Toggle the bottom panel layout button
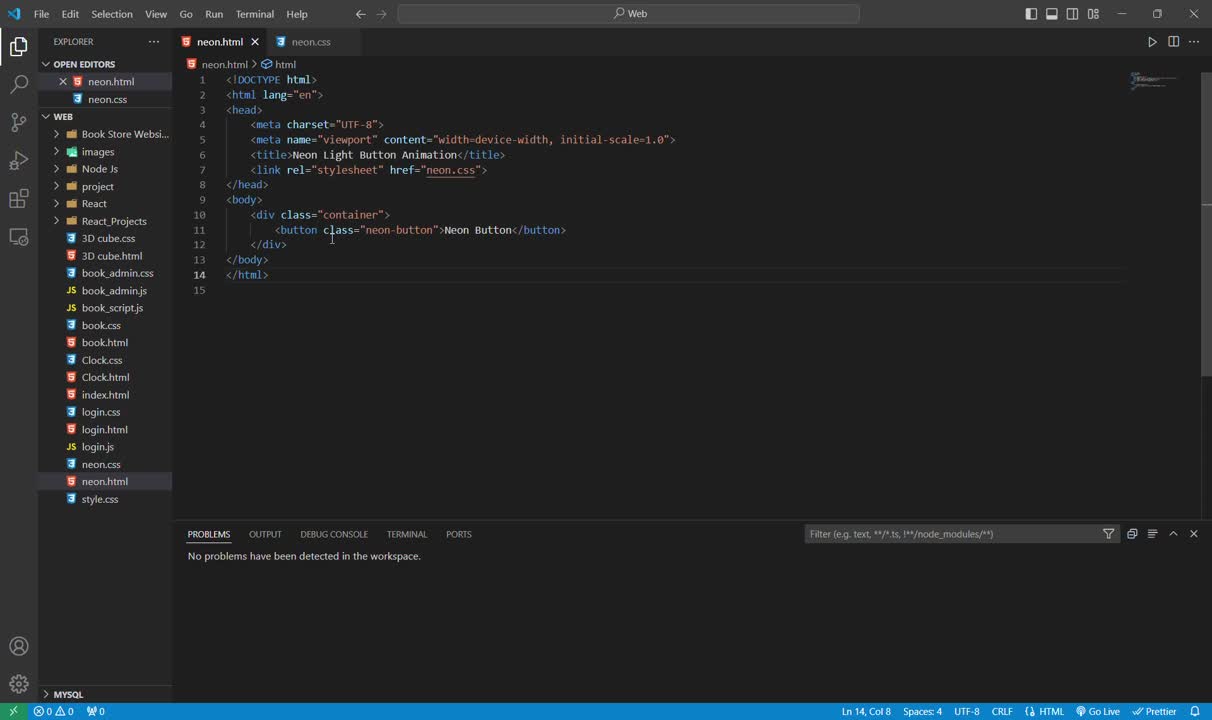 [1052, 14]
